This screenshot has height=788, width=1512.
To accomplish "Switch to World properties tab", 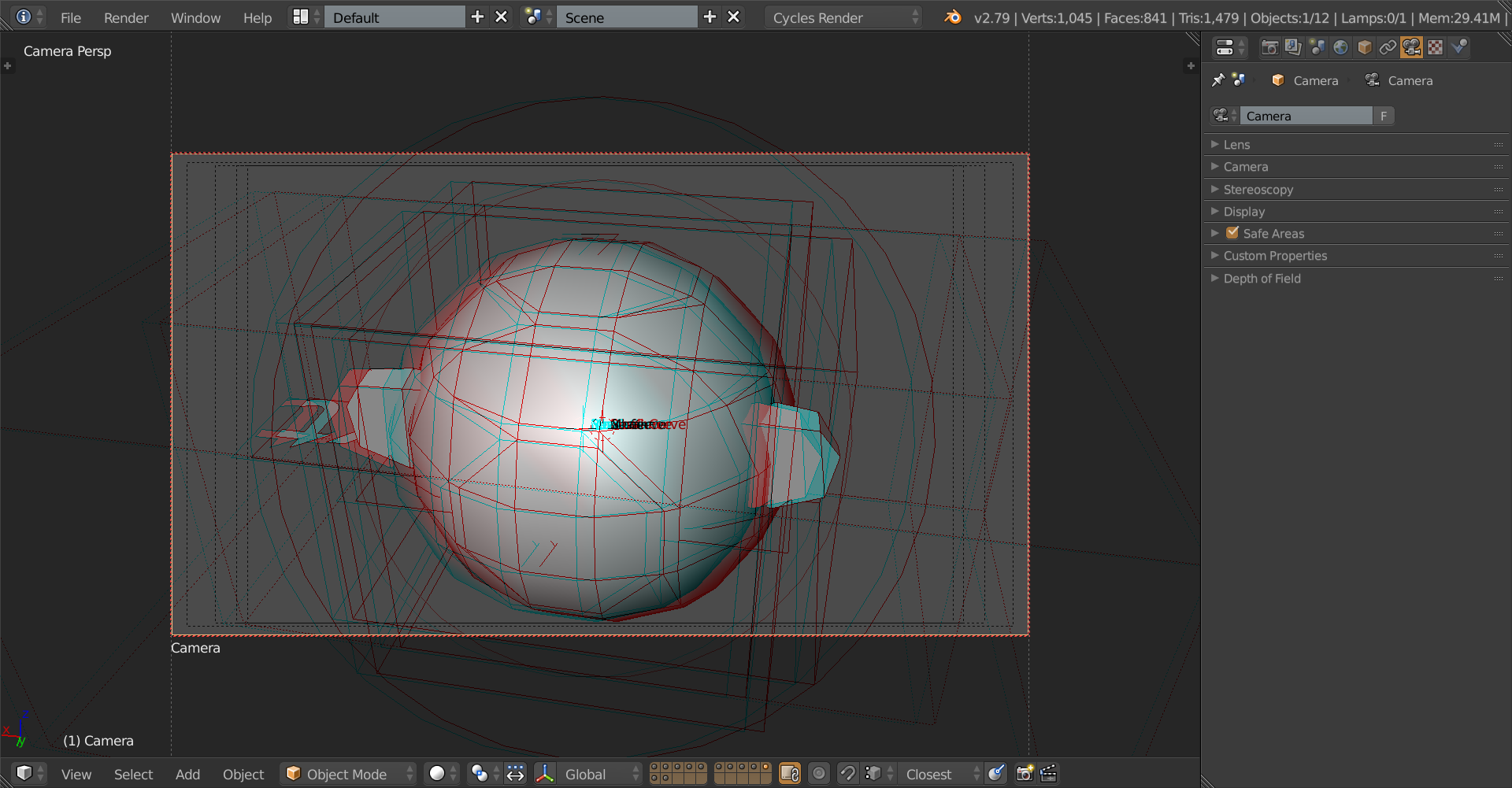I will point(1340,47).
